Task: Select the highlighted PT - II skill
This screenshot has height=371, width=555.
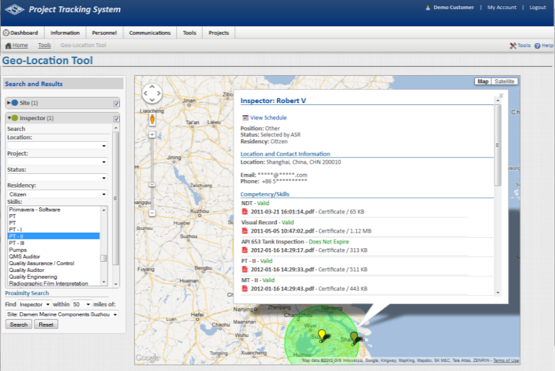Action: click(54, 236)
